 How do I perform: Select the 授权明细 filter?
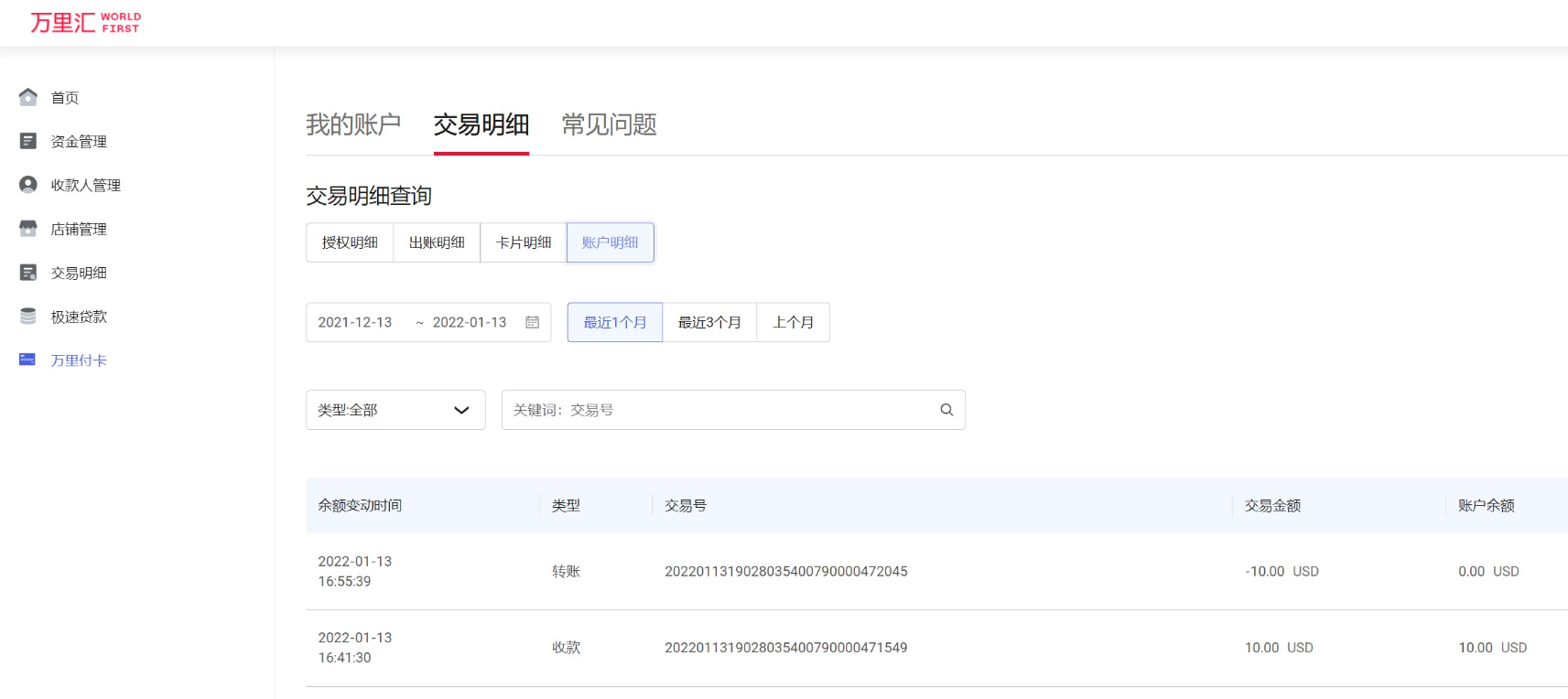[350, 242]
